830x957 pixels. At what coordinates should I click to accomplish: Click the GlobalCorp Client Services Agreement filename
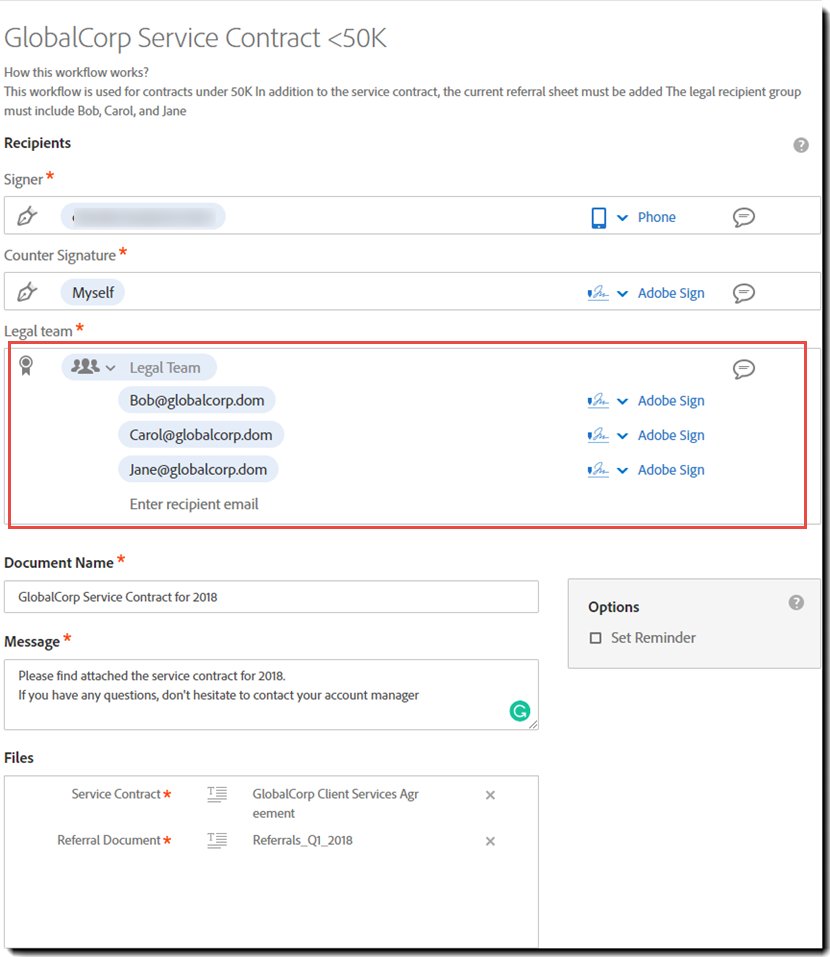336,803
